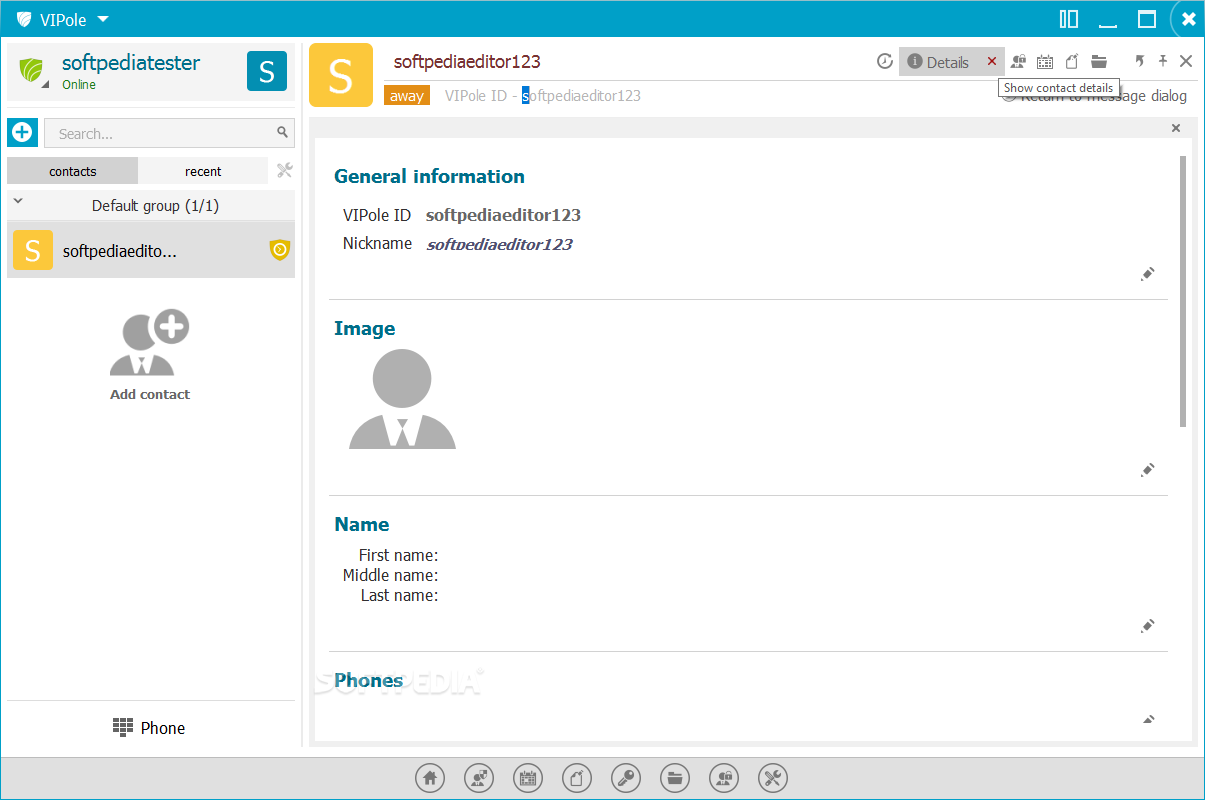The height and width of the screenshot is (800, 1205).
Task: Open the settings tools icon in bottom toolbar
Action: point(773,777)
